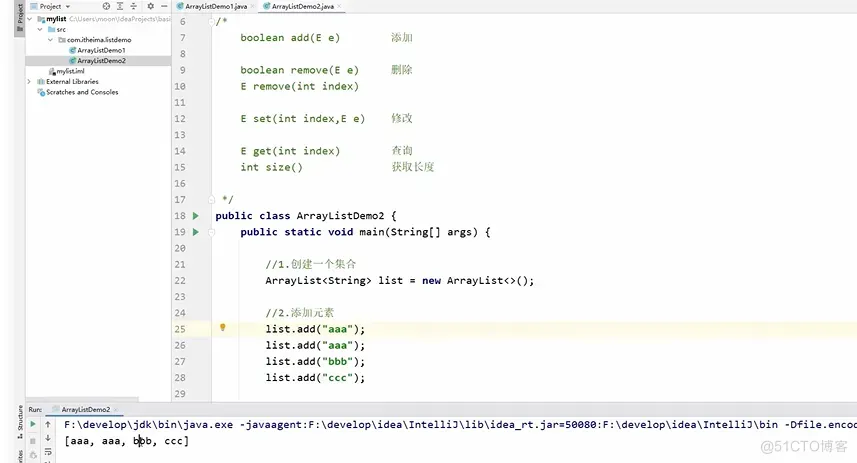Collapse the com.itheima.listdemo package node

click(50, 40)
